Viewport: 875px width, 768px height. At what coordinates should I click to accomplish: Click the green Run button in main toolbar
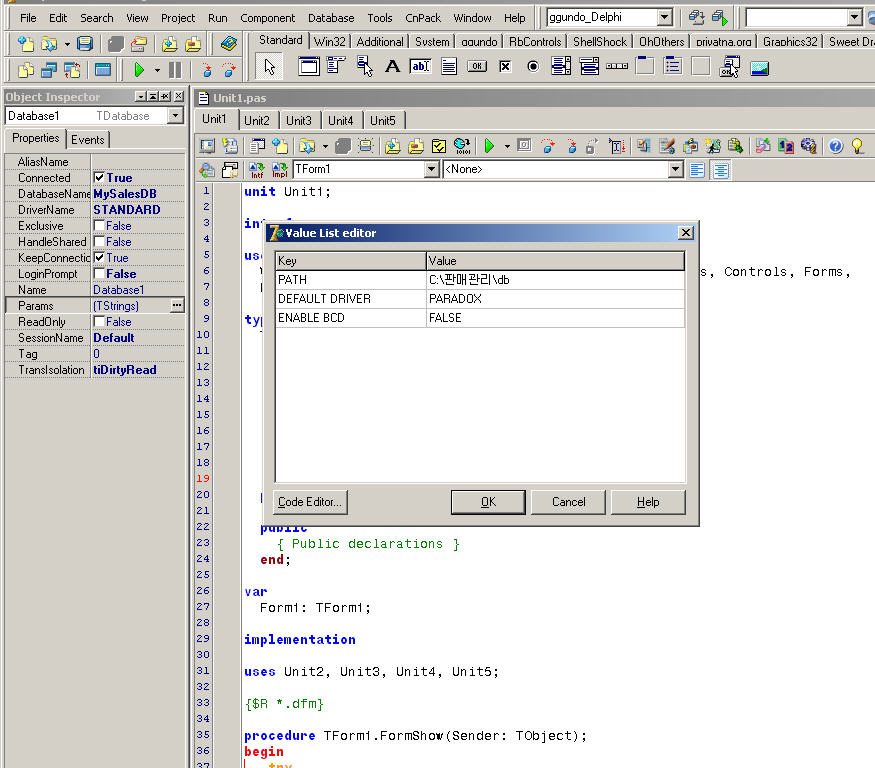139,70
